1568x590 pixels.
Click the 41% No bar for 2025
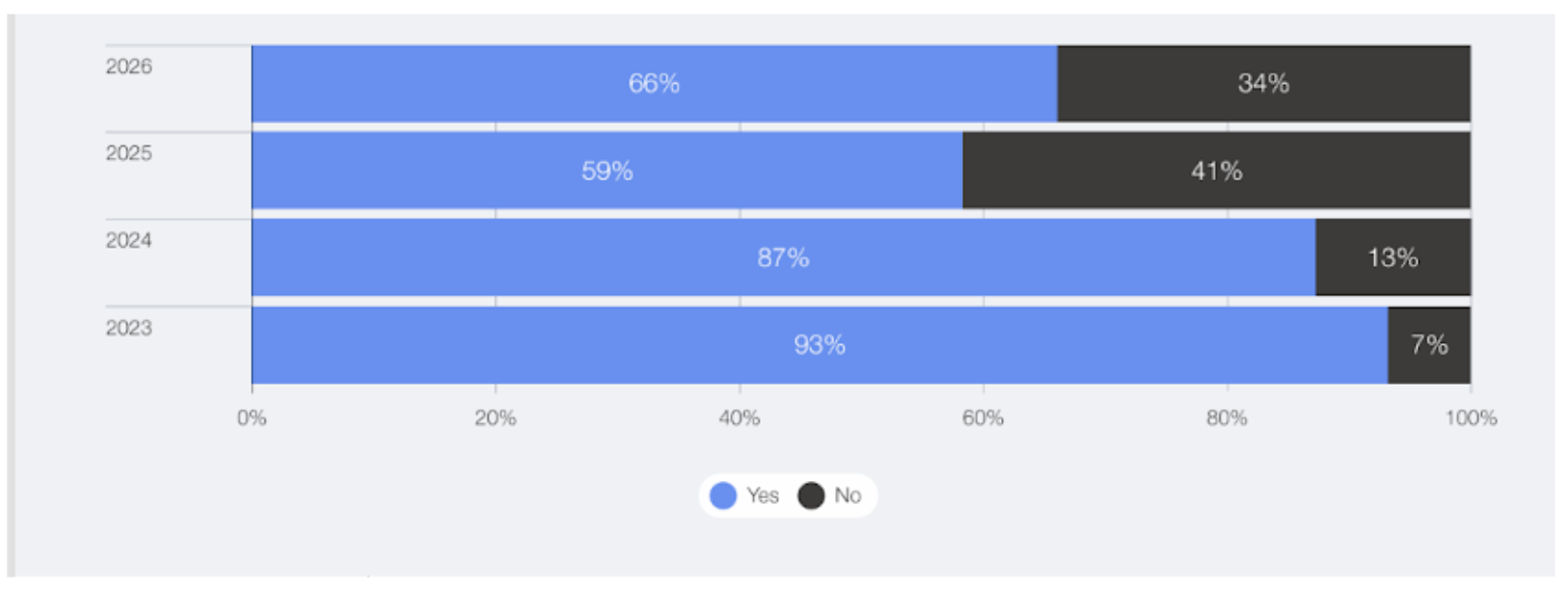[1216, 171]
